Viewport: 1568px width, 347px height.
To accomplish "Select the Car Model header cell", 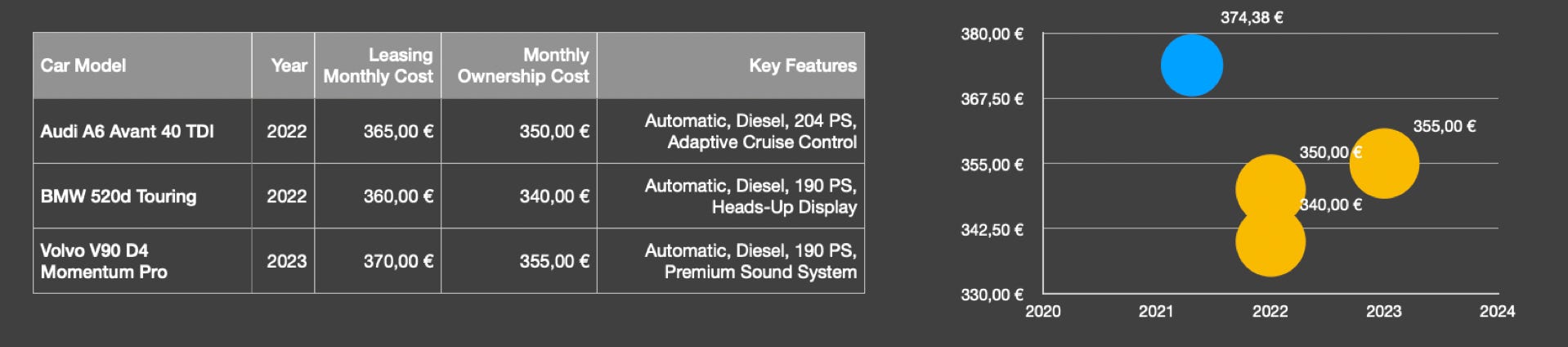I will (142, 65).
